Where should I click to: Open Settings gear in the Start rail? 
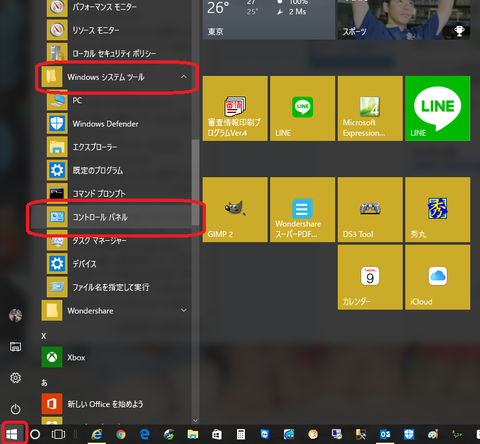pyautogui.click(x=15, y=378)
